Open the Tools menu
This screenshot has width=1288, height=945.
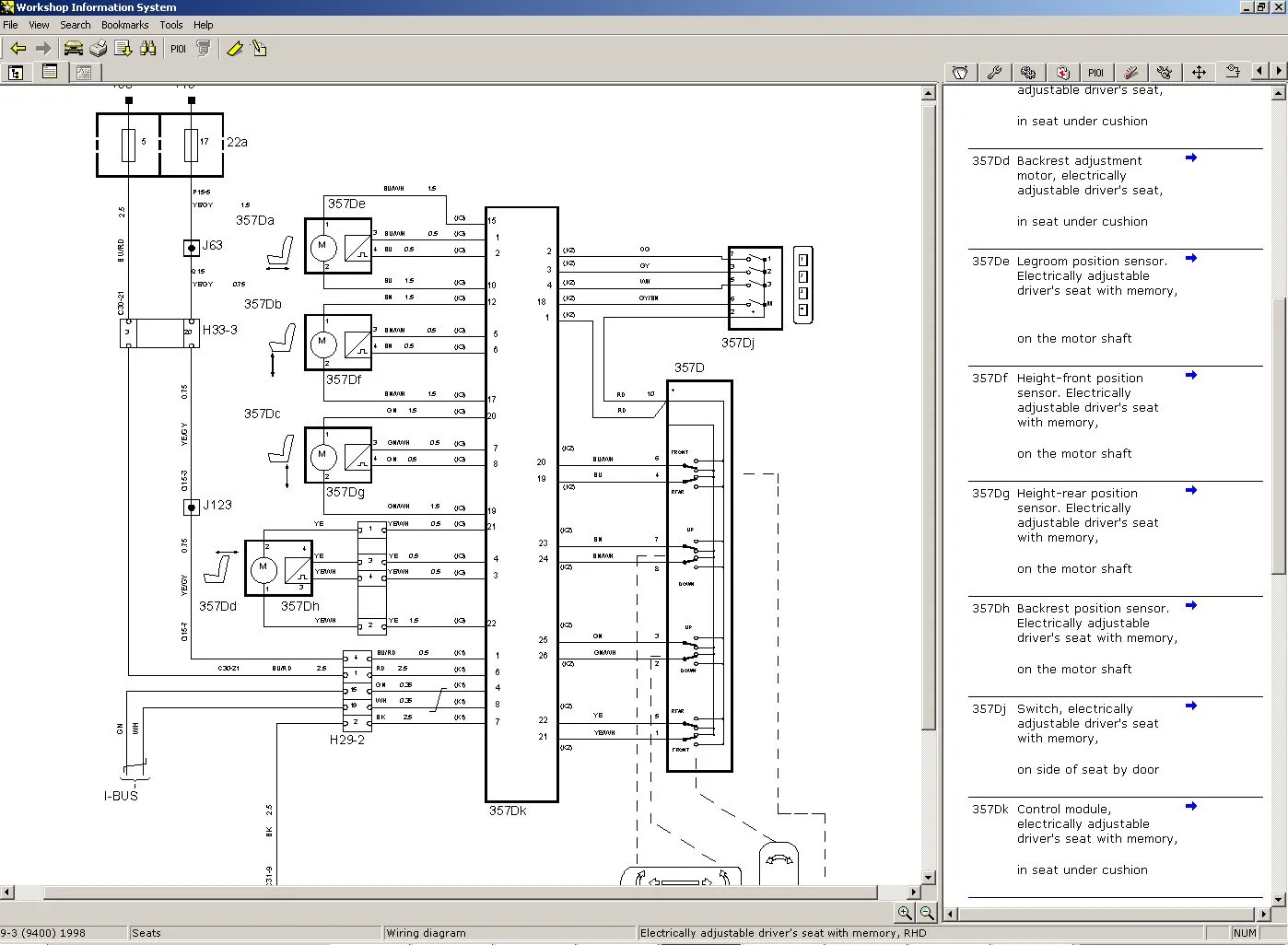click(x=171, y=25)
